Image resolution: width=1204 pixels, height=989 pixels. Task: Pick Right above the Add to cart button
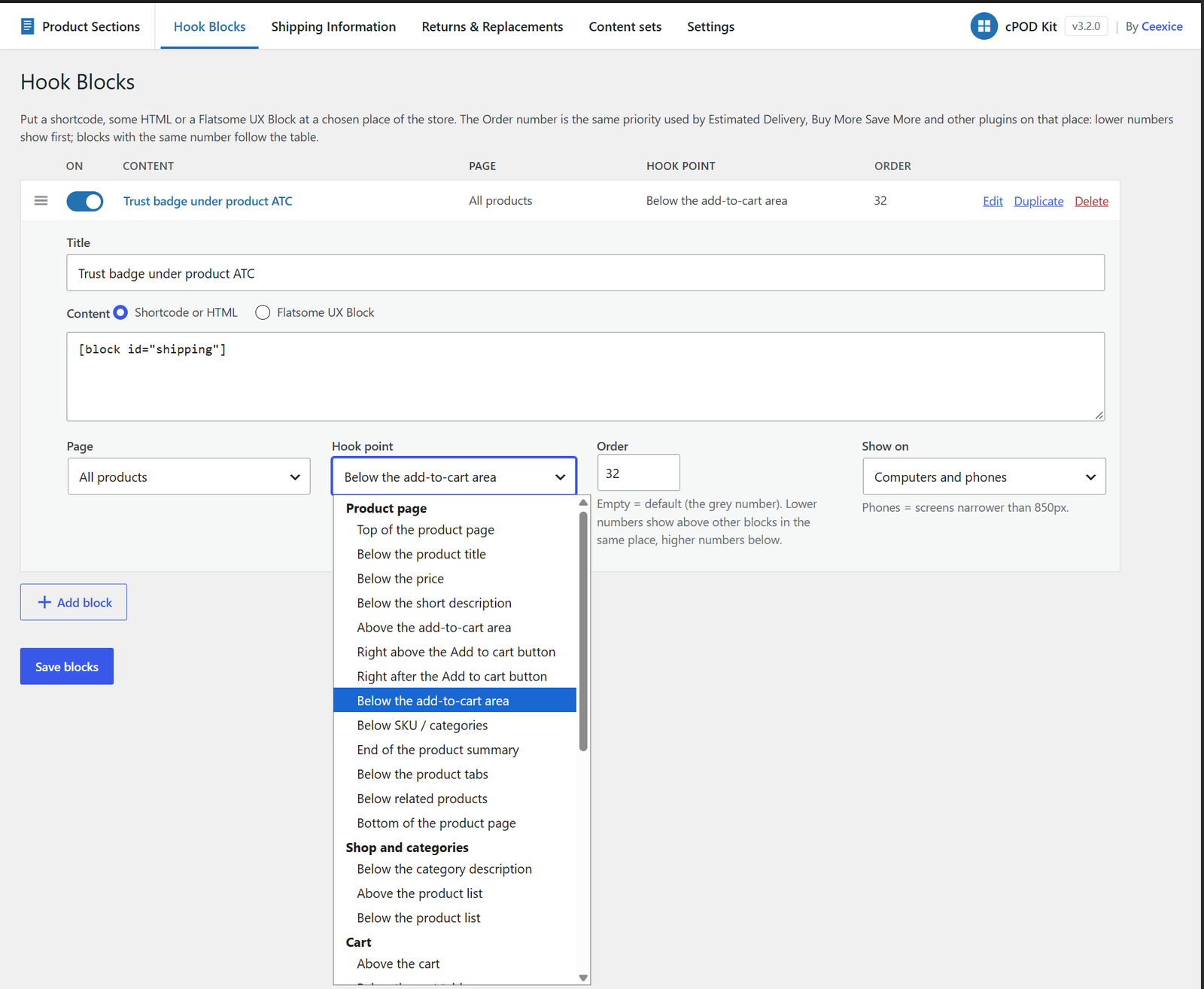pos(455,652)
